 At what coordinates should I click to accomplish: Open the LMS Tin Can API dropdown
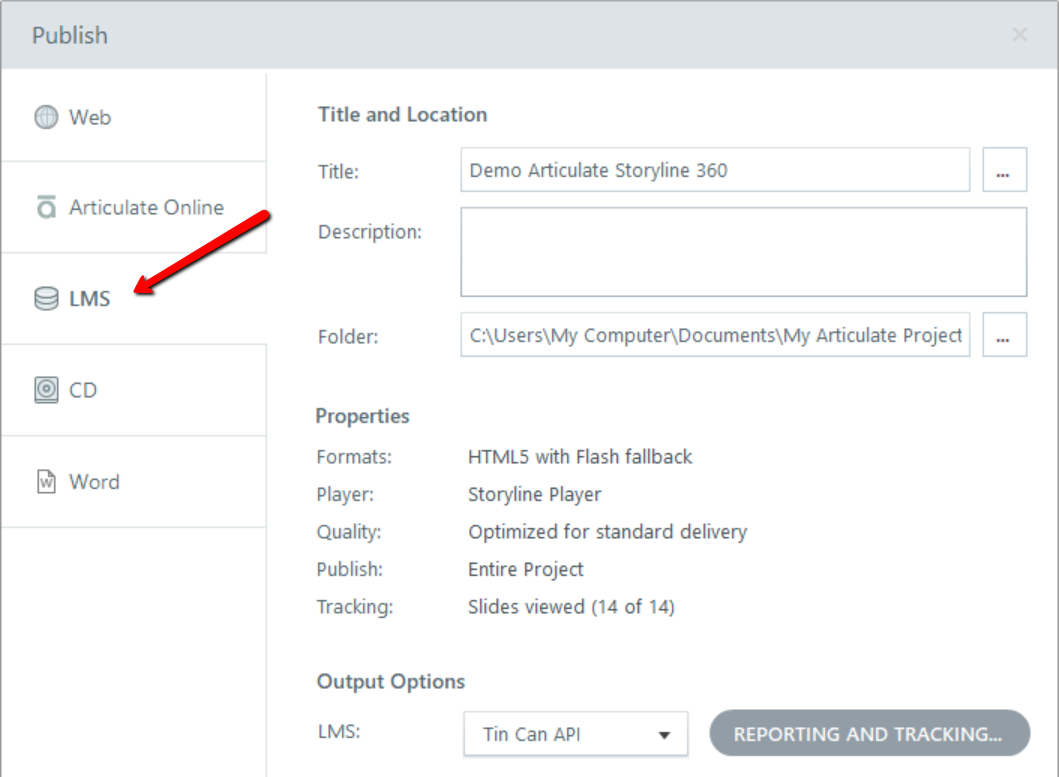[575, 734]
